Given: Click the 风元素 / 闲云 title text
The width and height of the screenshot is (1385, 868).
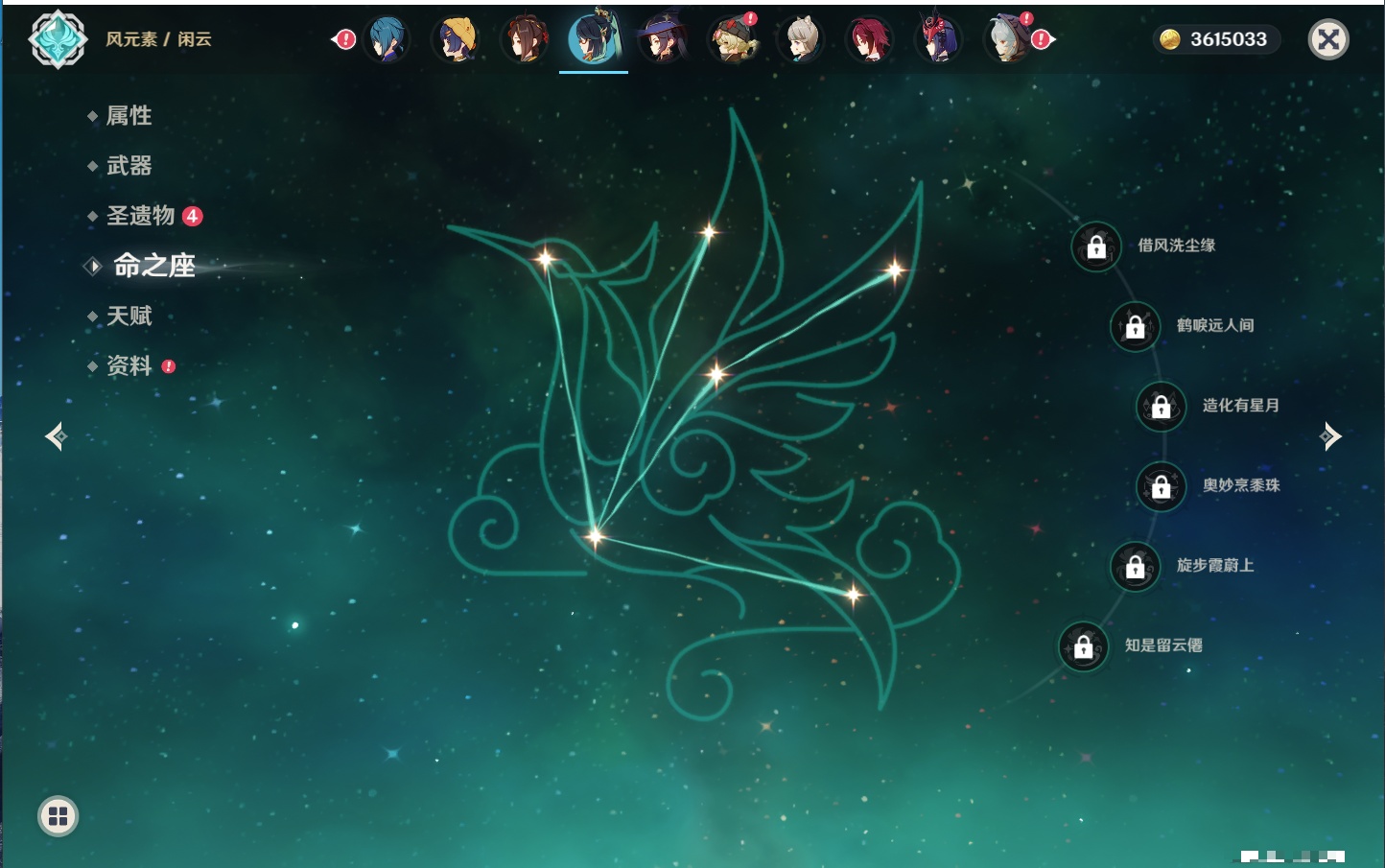Looking at the screenshot, I should tap(158, 39).
